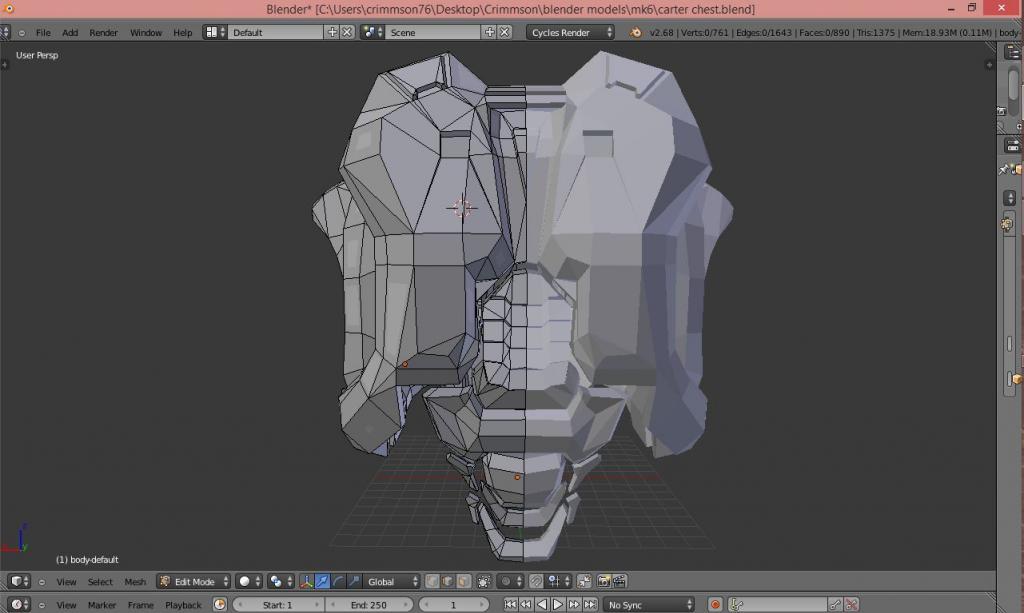Image resolution: width=1024 pixels, height=613 pixels.
Task: Switch to vertex select mode
Action: pos(432,581)
